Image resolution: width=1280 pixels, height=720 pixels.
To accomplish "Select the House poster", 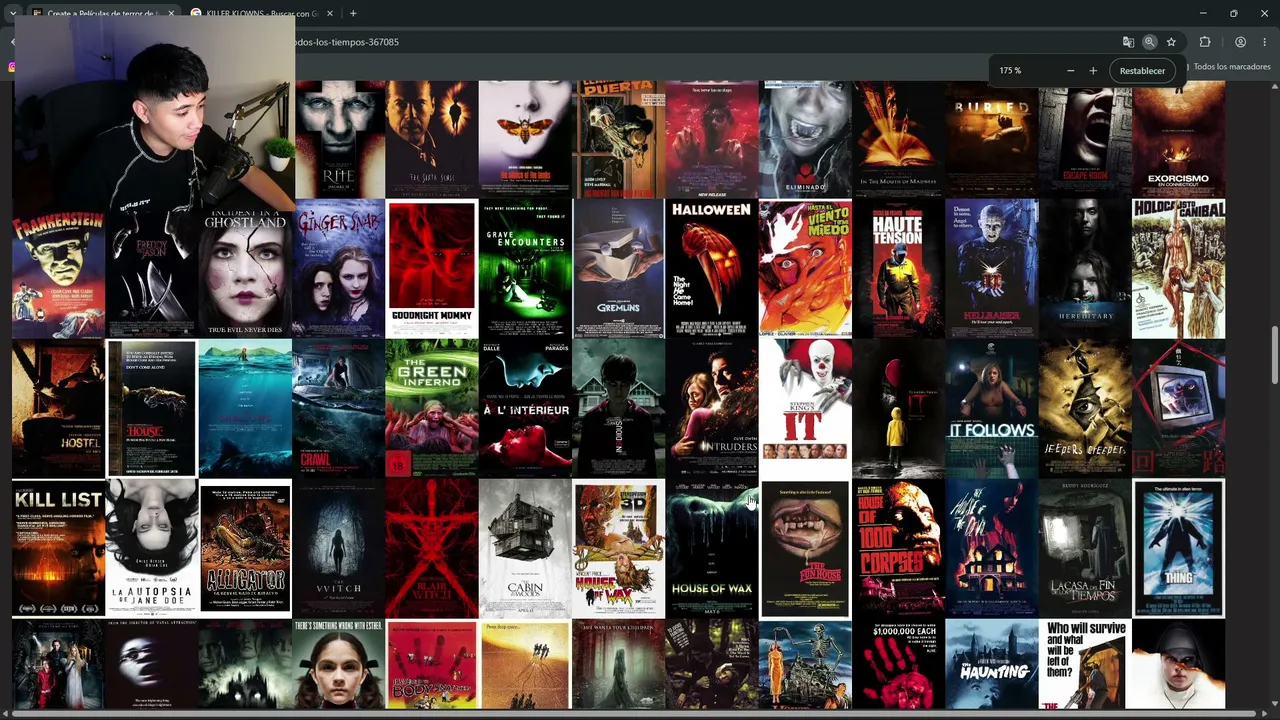I will [x=151, y=409].
